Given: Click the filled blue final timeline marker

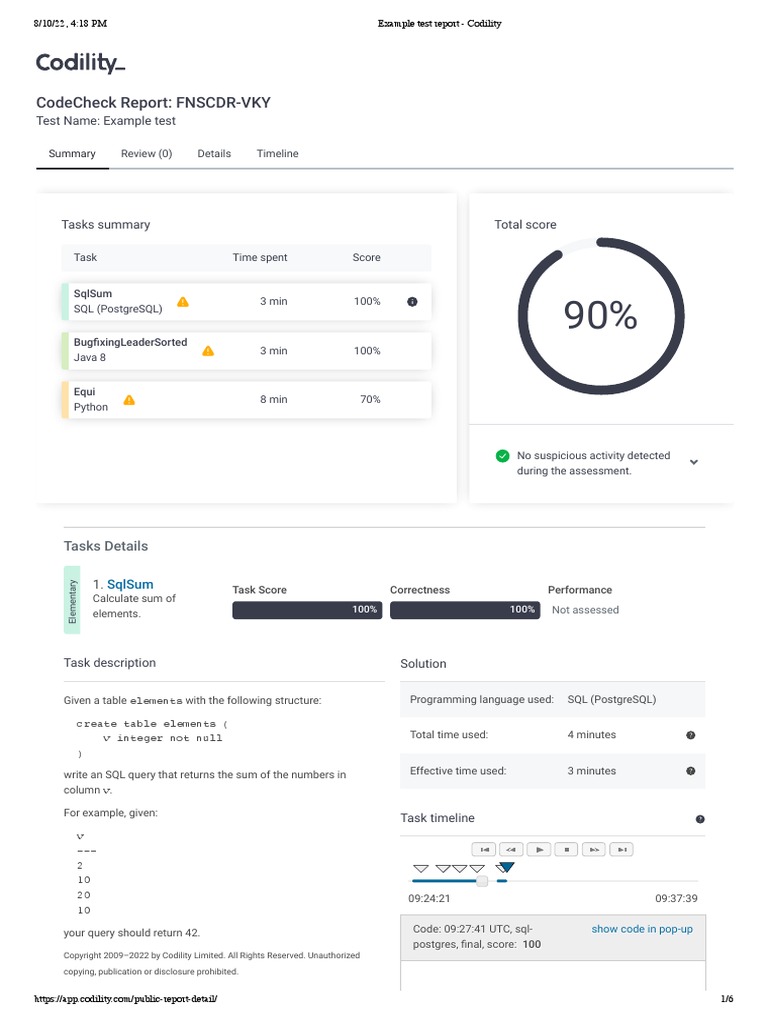Looking at the screenshot, I should [506, 867].
